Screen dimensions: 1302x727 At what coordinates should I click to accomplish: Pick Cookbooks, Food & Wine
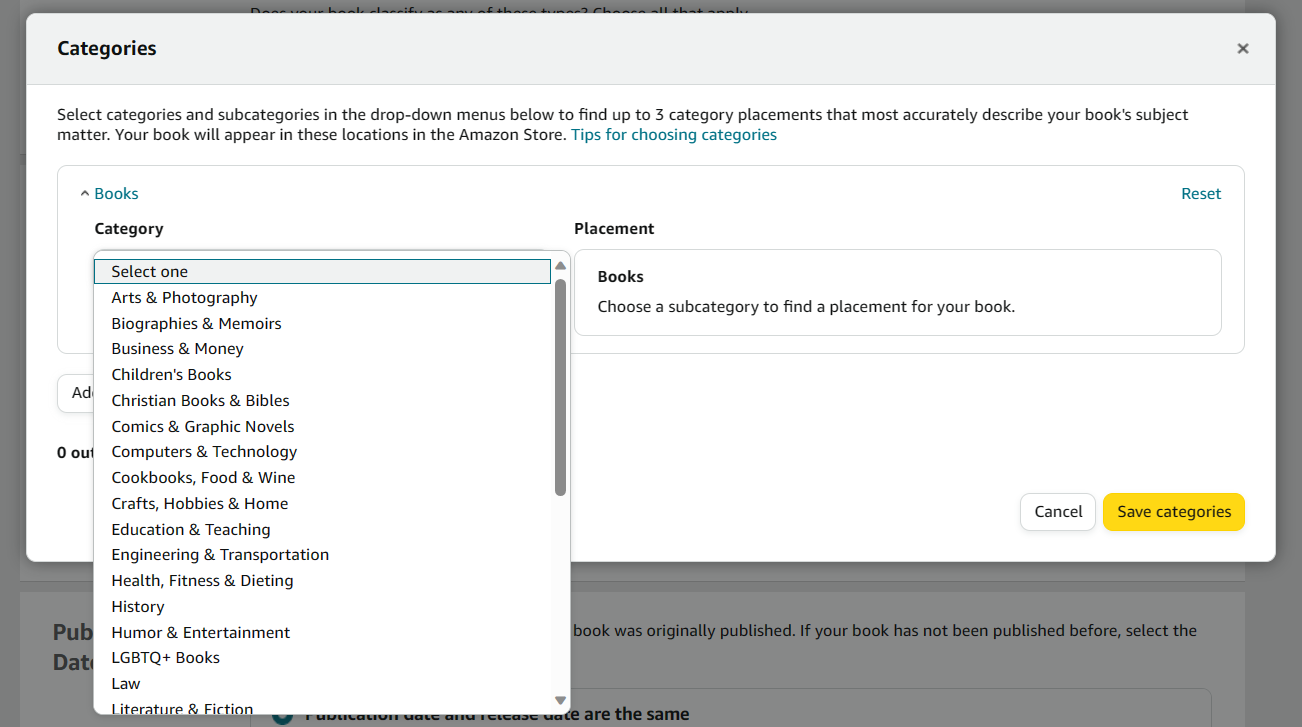[x=203, y=478]
